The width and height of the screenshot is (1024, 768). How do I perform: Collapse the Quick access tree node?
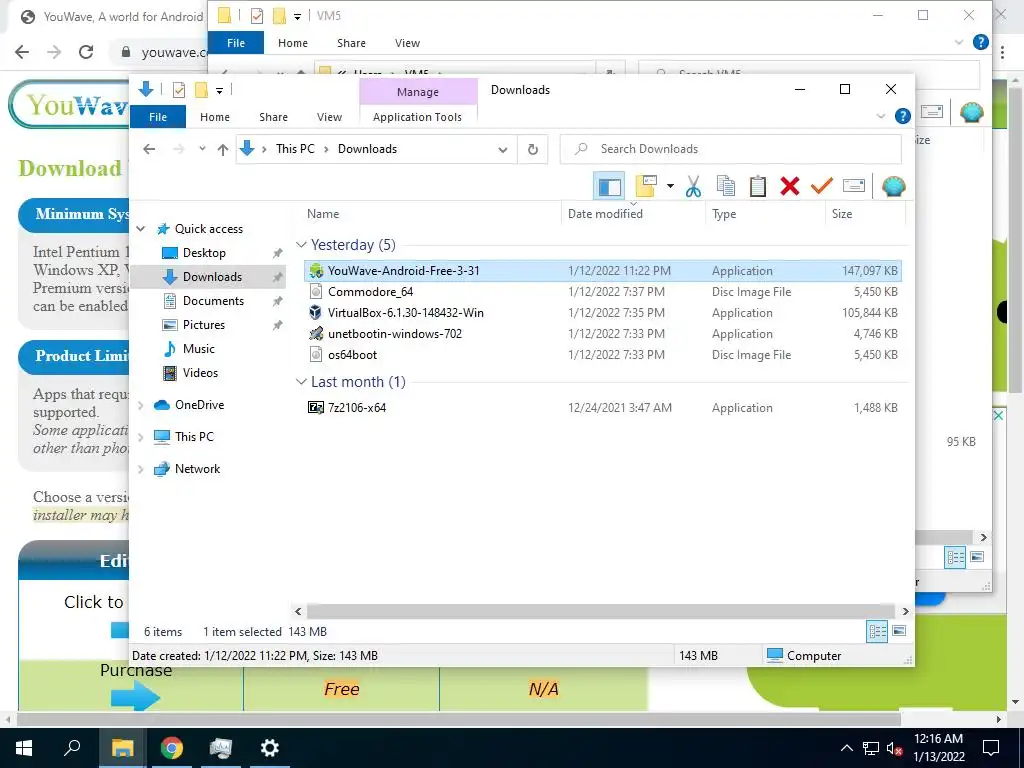[x=140, y=229]
